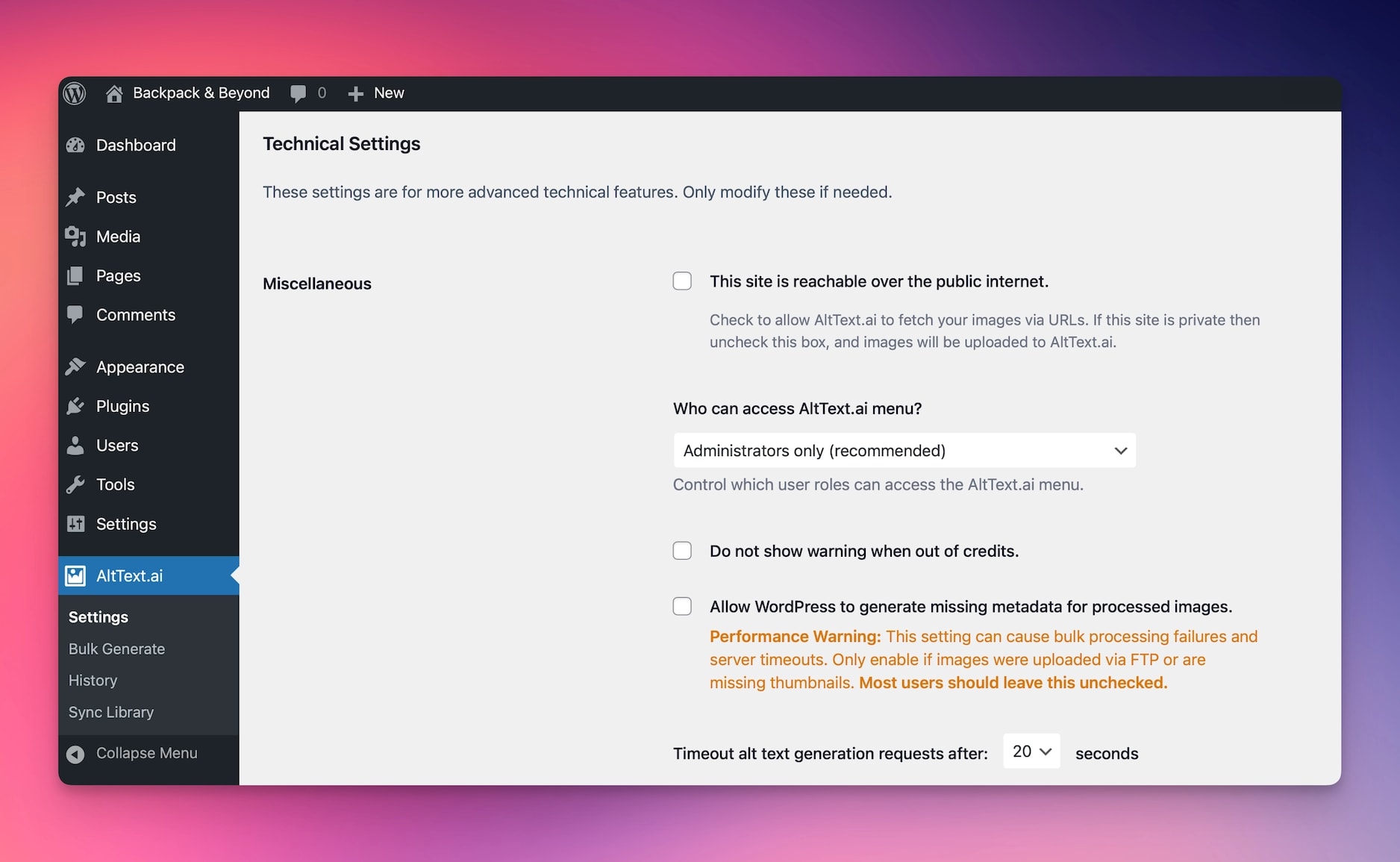Open the Appearance menu
Image resolution: width=1400 pixels, height=862 pixels.
149,367
